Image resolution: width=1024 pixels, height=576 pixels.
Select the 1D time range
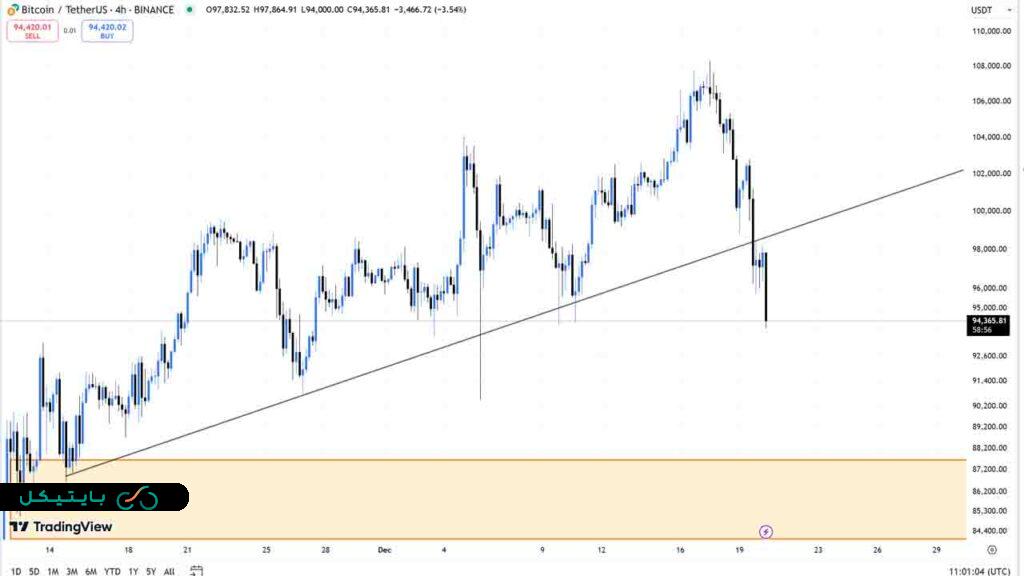[16, 571]
